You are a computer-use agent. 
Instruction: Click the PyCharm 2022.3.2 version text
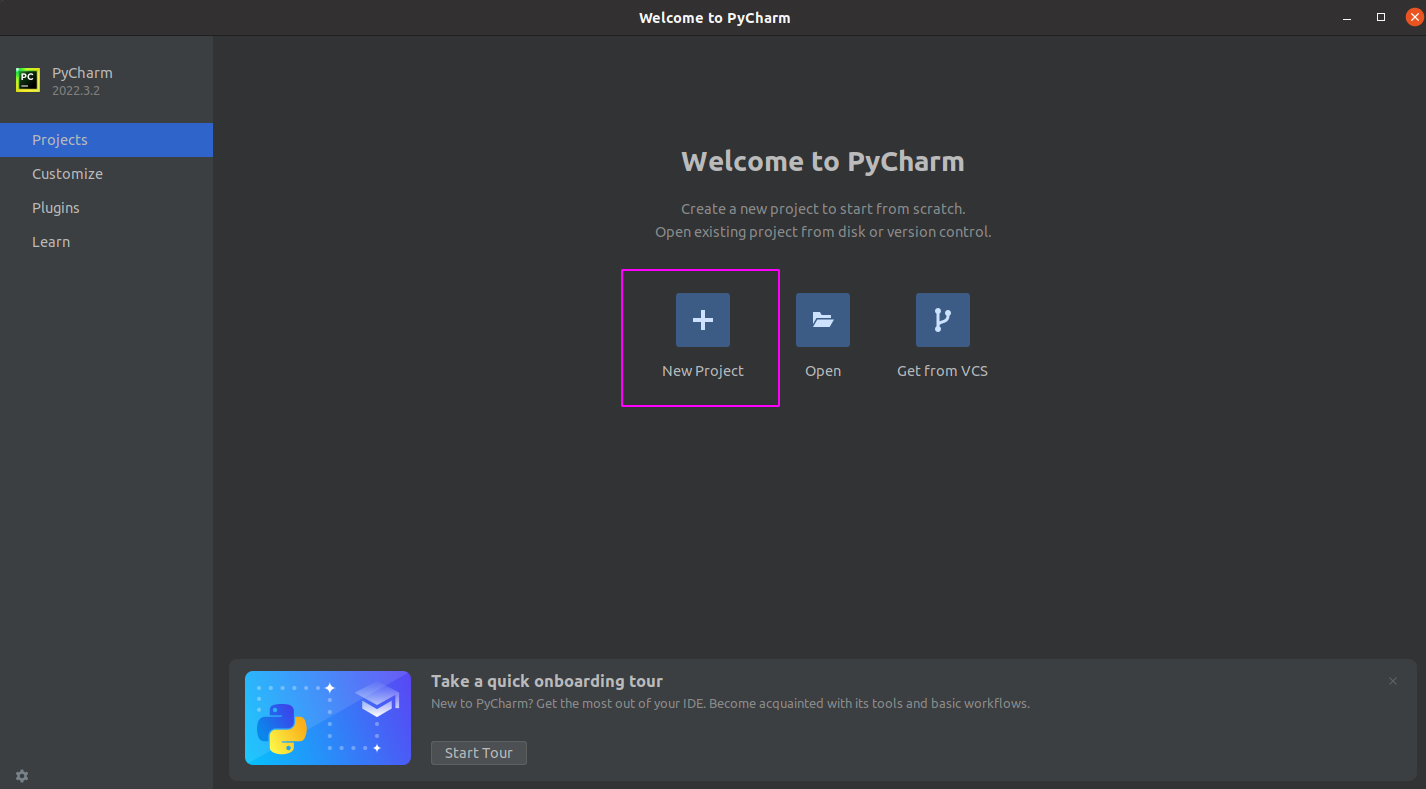[x=76, y=91]
